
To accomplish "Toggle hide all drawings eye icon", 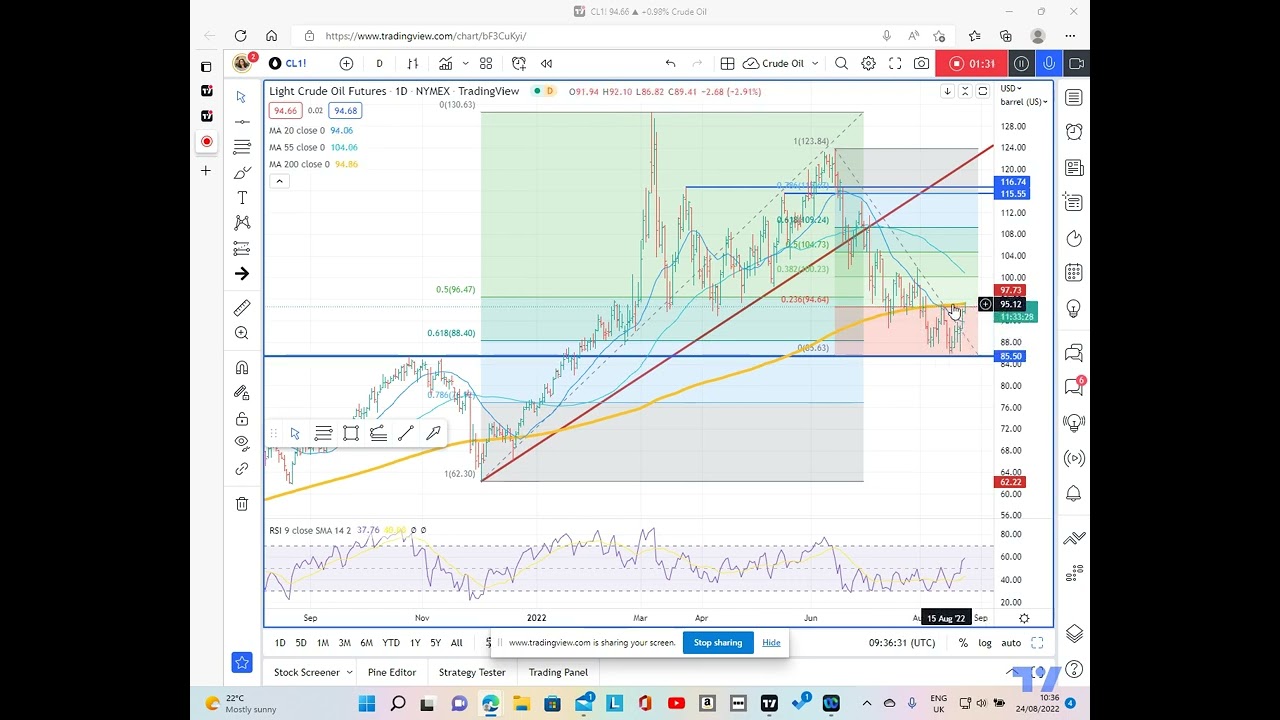I will tap(241, 442).
